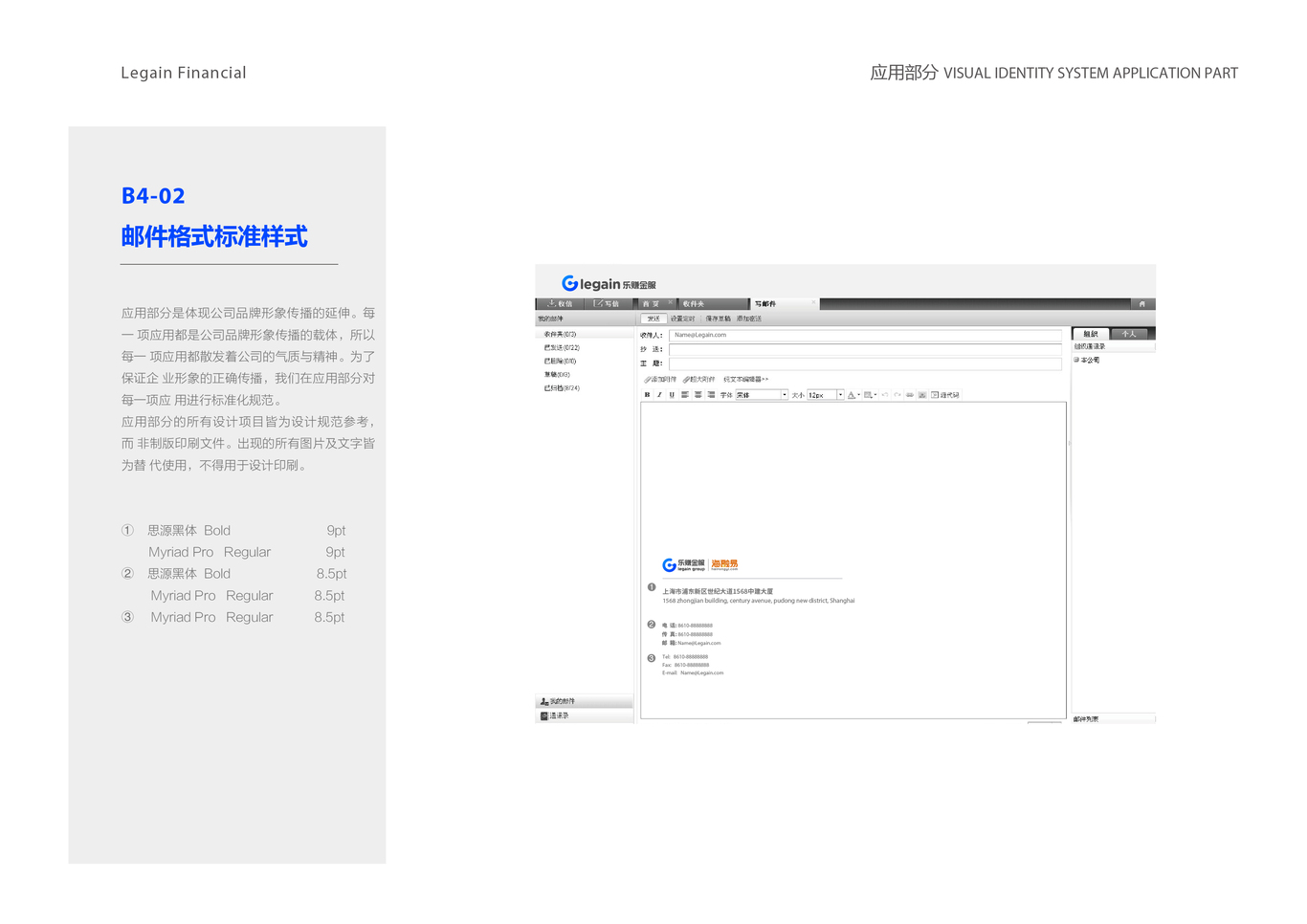Align text right in editor toolbar
Screen dimensions: 1307x924
711,395
